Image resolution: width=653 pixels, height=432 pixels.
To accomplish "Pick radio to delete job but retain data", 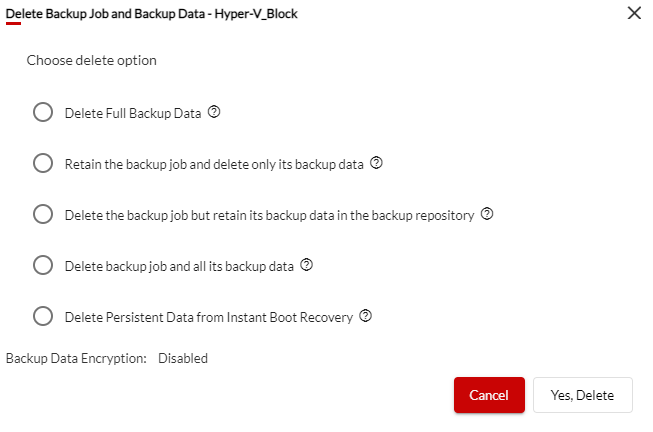I will pyautogui.click(x=43, y=214).
